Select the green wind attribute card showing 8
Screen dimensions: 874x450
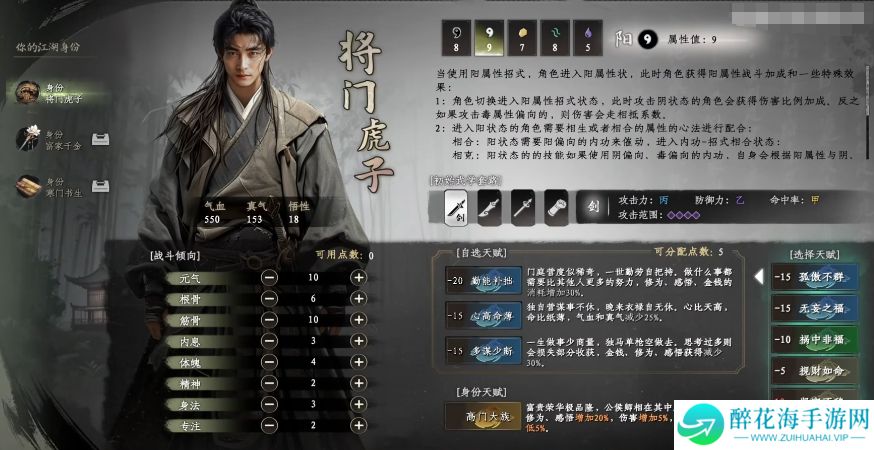coord(555,38)
